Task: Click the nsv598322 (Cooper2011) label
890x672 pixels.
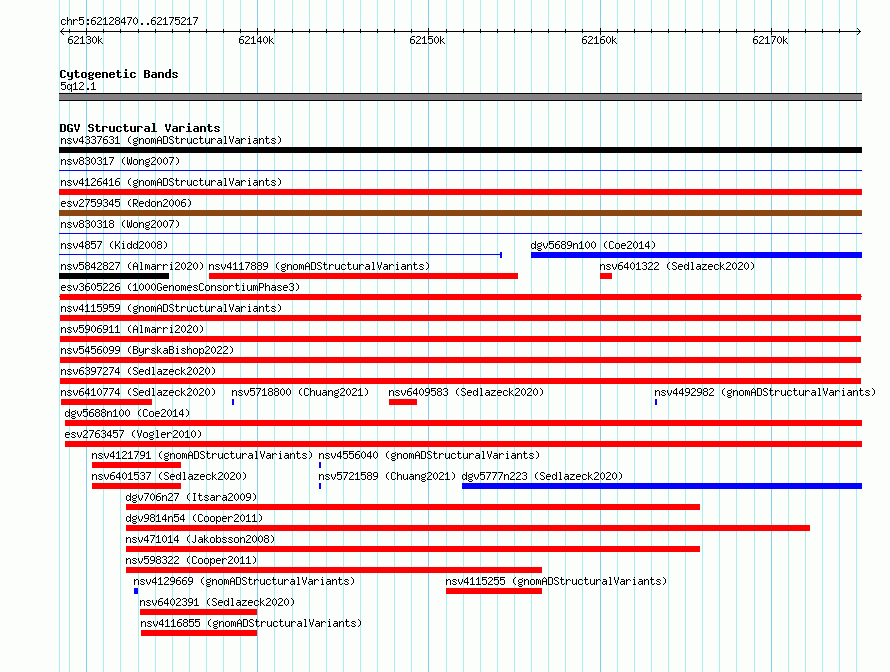Action: tap(191, 560)
